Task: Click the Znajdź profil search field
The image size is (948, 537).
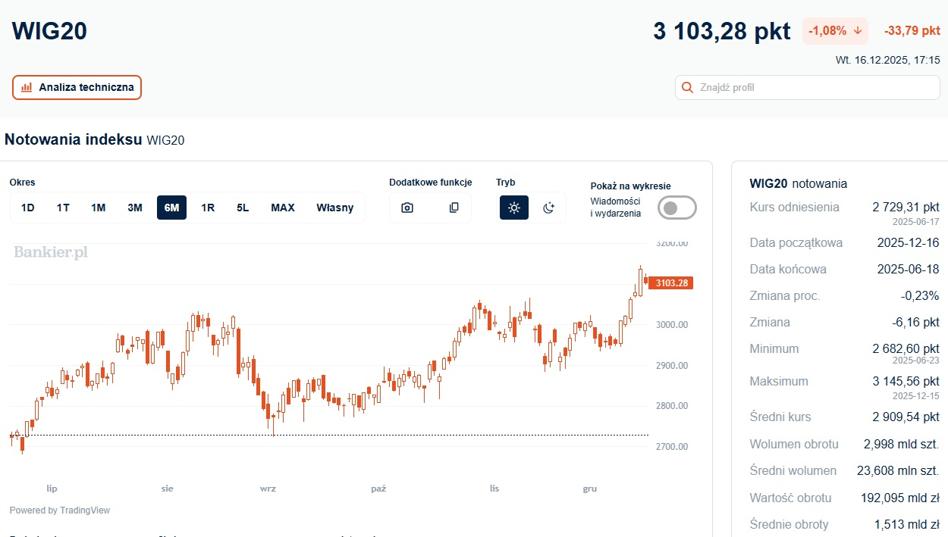Action: (807, 88)
